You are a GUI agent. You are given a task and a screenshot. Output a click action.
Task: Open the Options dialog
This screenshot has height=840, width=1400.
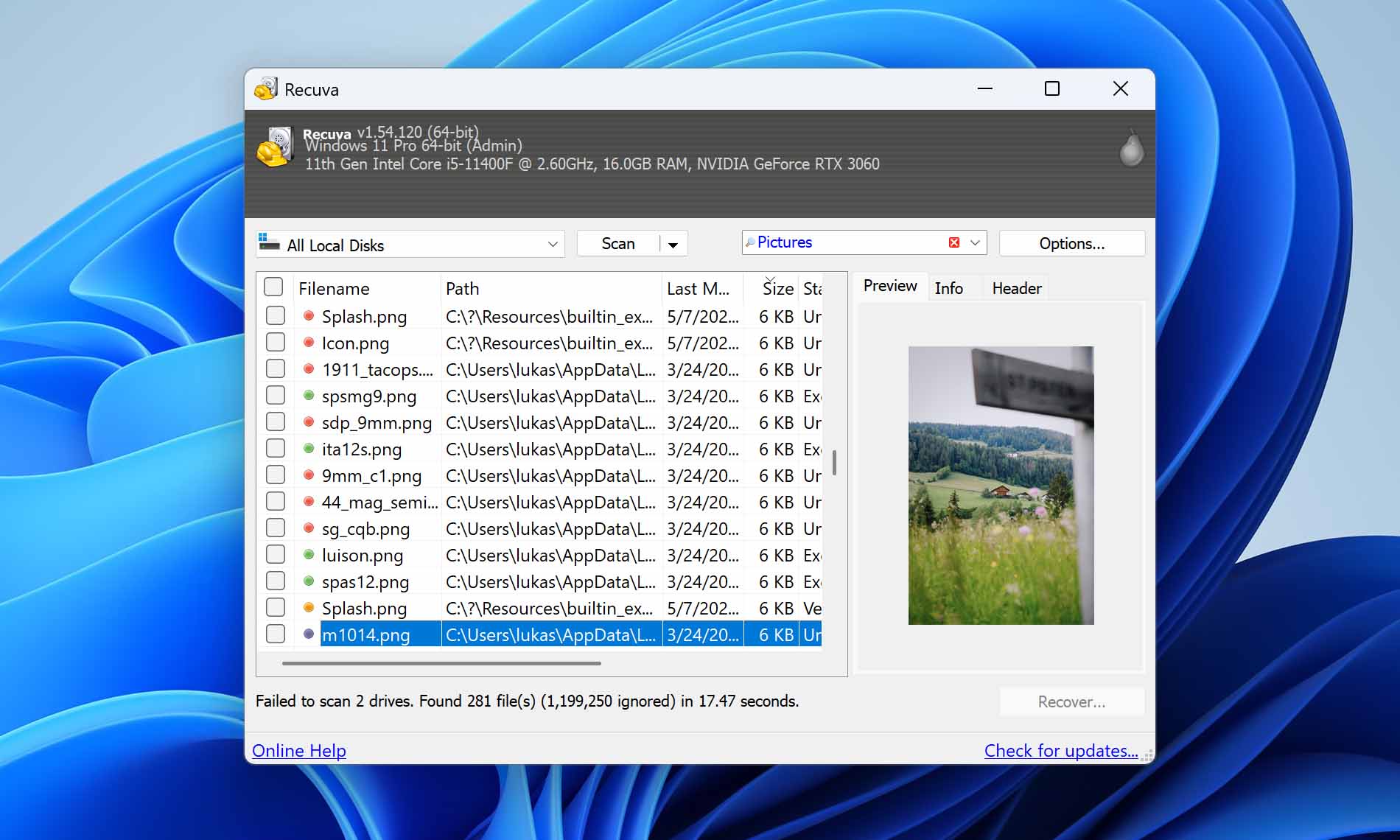click(x=1071, y=244)
